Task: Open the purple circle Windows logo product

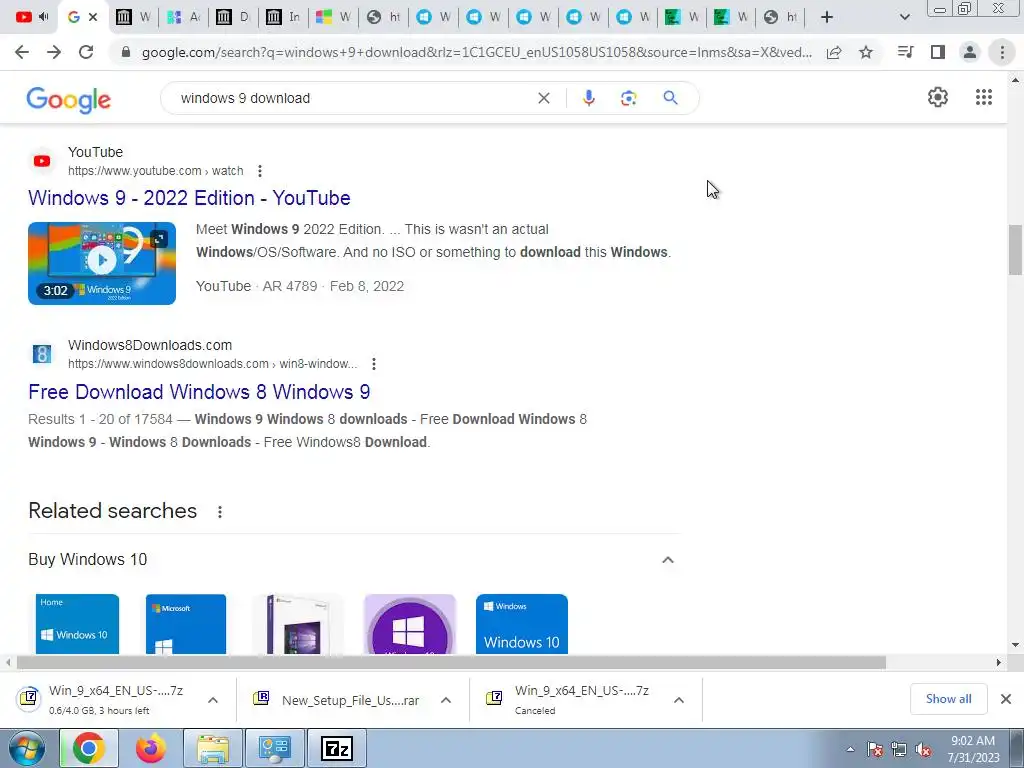Action: [409, 624]
